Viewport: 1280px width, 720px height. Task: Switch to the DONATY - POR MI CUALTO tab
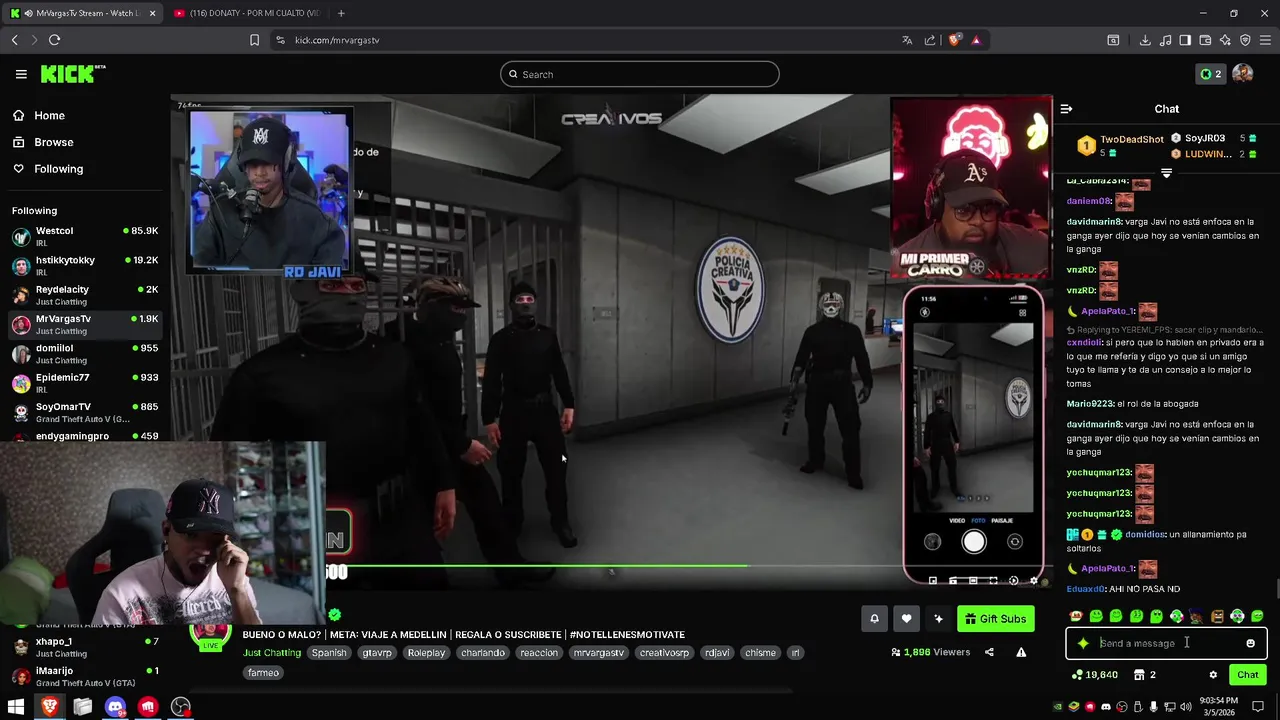click(246, 13)
